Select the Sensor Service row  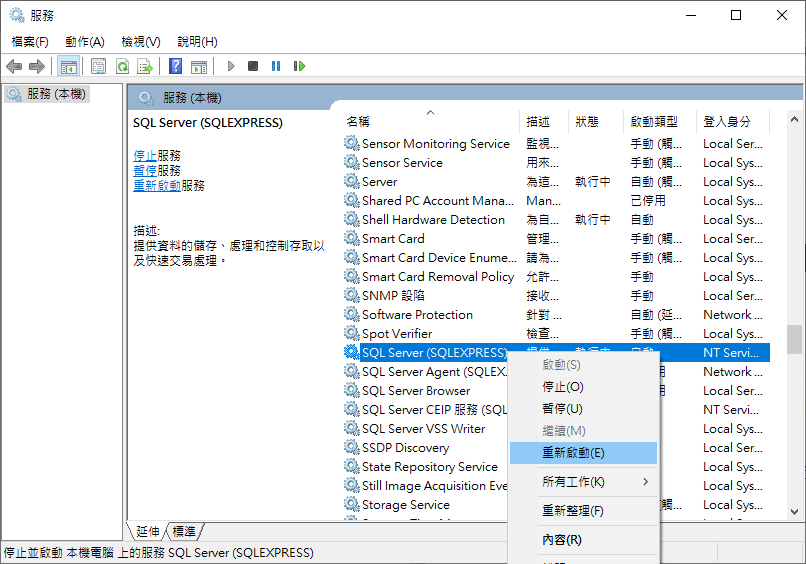(556, 162)
